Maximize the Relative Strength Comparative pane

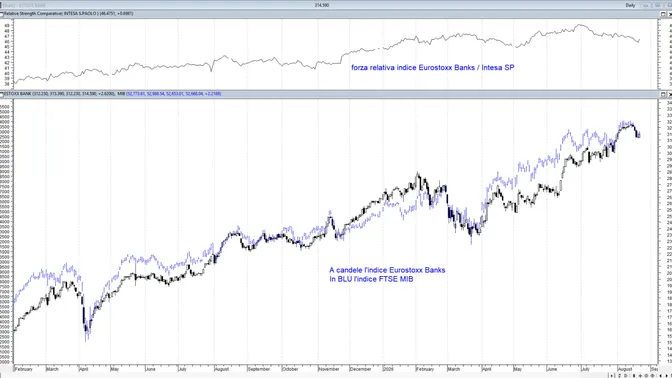coord(663,14)
